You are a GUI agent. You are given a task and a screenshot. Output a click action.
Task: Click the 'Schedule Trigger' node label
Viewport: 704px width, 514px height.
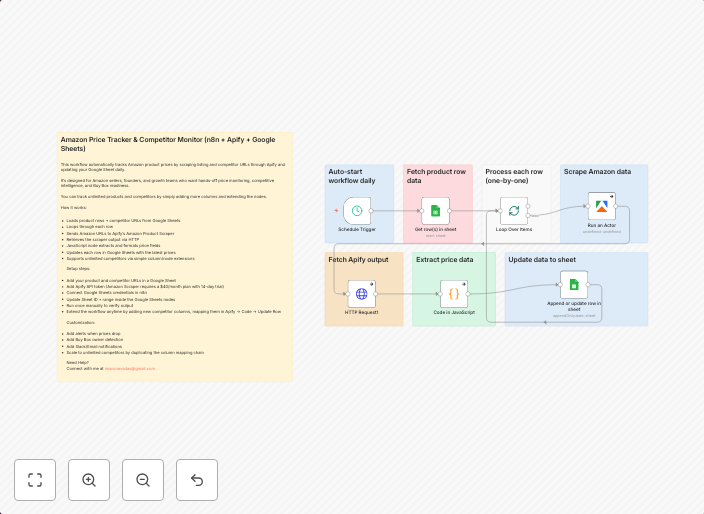(x=357, y=229)
